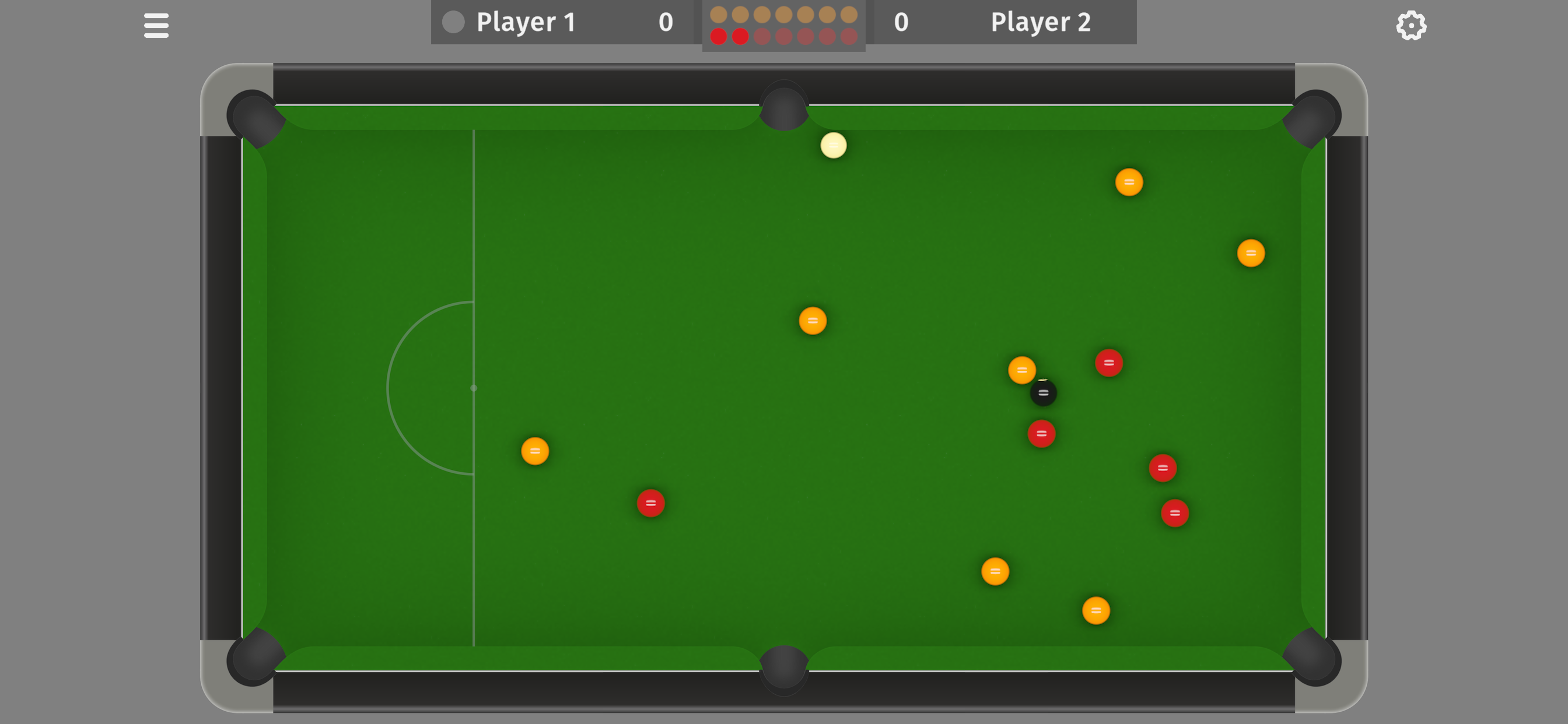
Task: Click the red ball directly below the black
Action: (x=1041, y=433)
